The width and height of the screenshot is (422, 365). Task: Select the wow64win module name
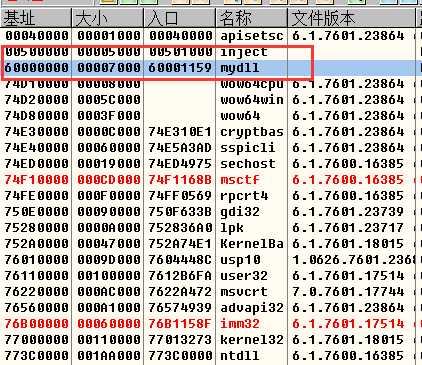pyautogui.click(x=252, y=100)
